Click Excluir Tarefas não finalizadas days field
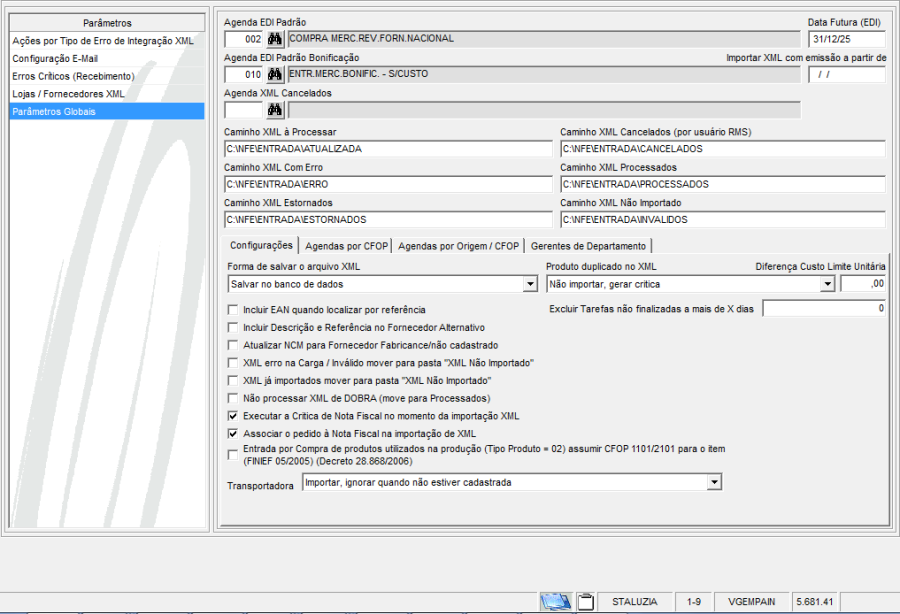 pos(824,309)
